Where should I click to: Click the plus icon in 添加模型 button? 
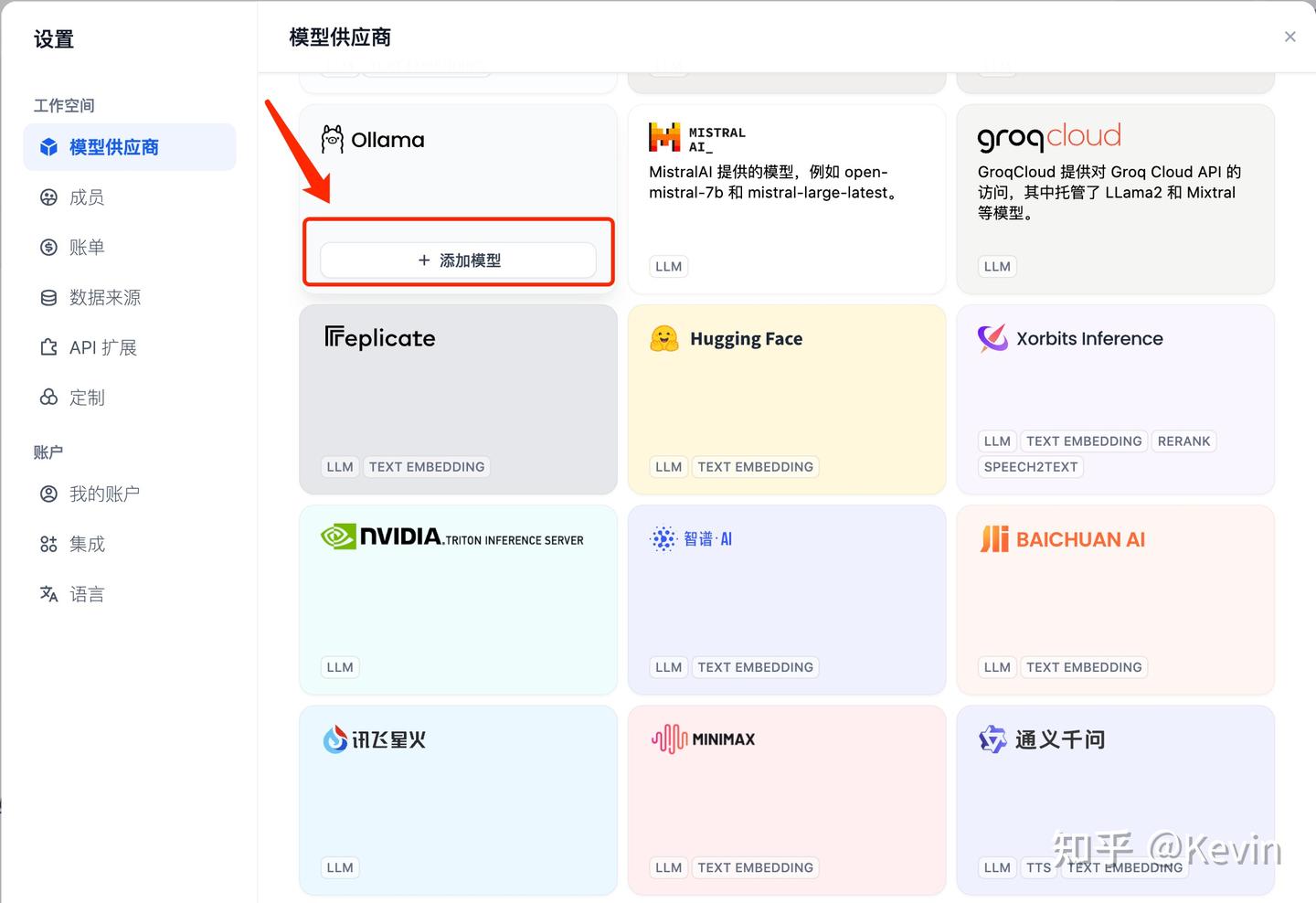point(424,260)
